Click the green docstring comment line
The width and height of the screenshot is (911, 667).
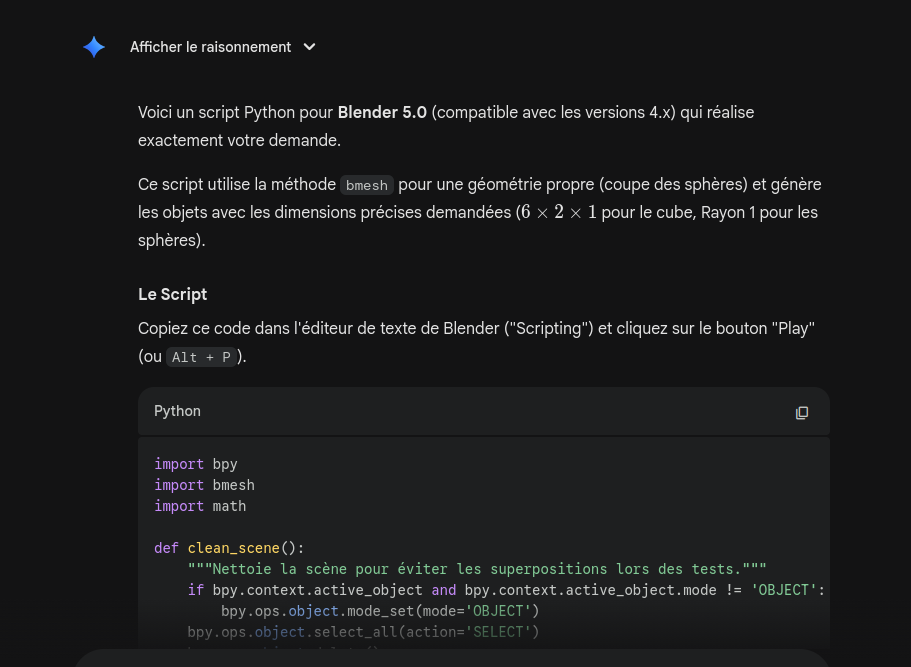point(476,569)
